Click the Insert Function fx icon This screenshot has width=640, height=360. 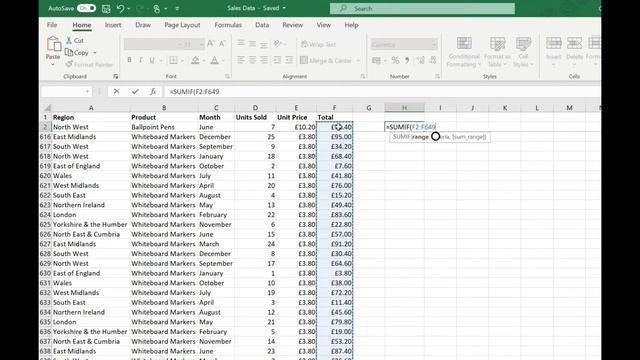pyautogui.click(x=153, y=91)
